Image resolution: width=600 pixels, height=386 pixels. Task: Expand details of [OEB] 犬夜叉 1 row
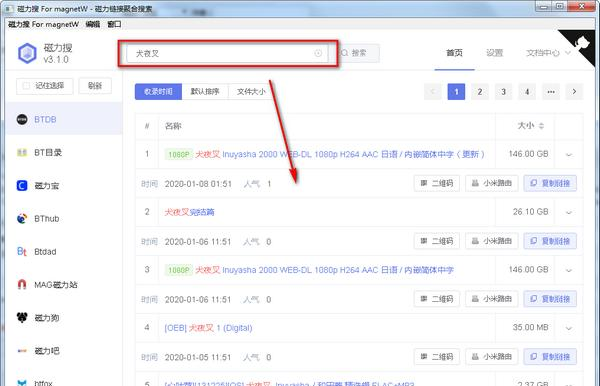tap(569, 328)
